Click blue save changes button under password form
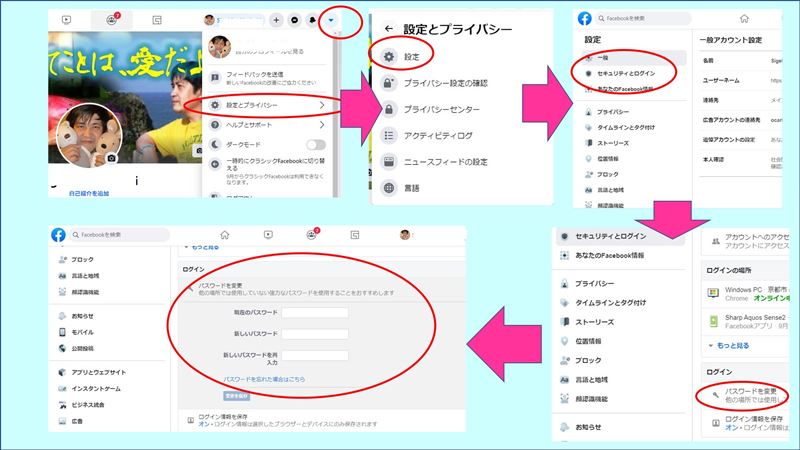800x450 pixels. 237,396
